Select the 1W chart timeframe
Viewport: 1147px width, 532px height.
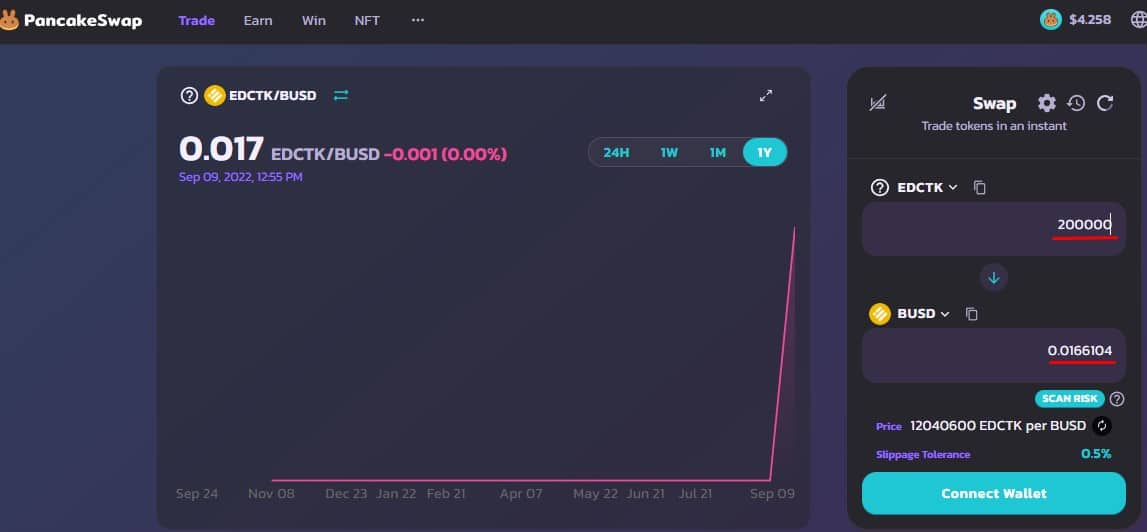(x=669, y=153)
